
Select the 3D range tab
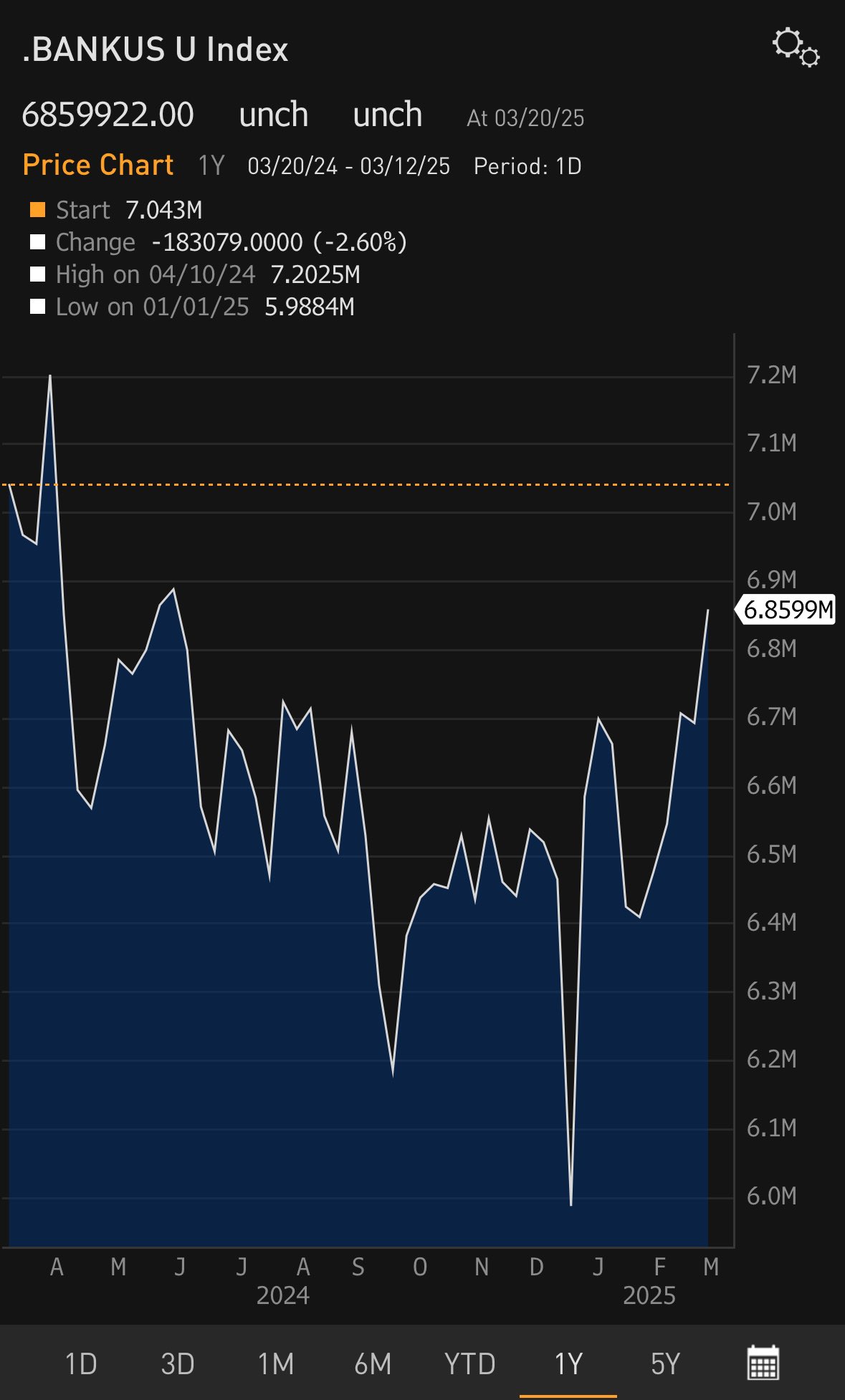(x=177, y=1363)
